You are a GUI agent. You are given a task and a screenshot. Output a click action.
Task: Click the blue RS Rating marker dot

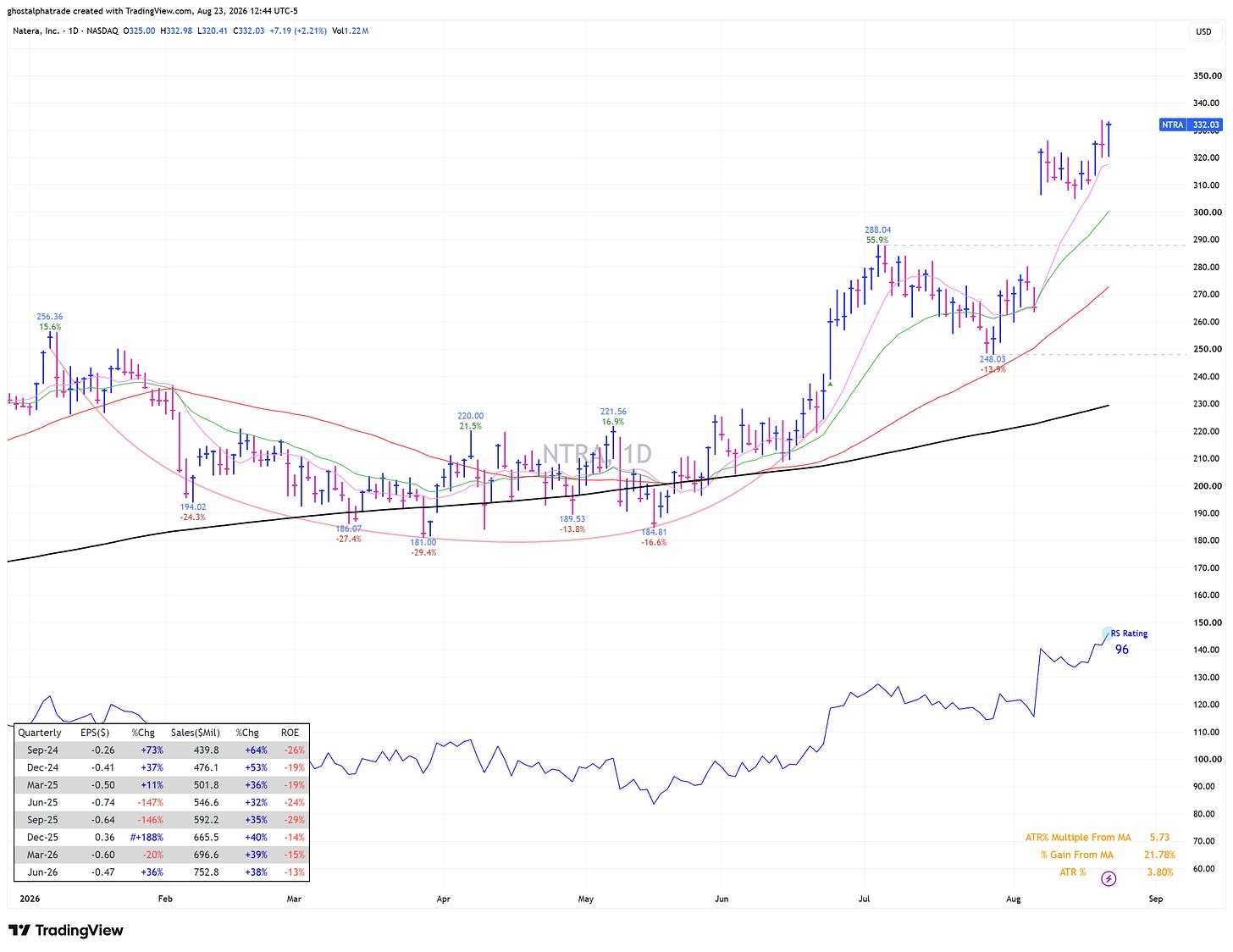click(x=1108, y=634)
